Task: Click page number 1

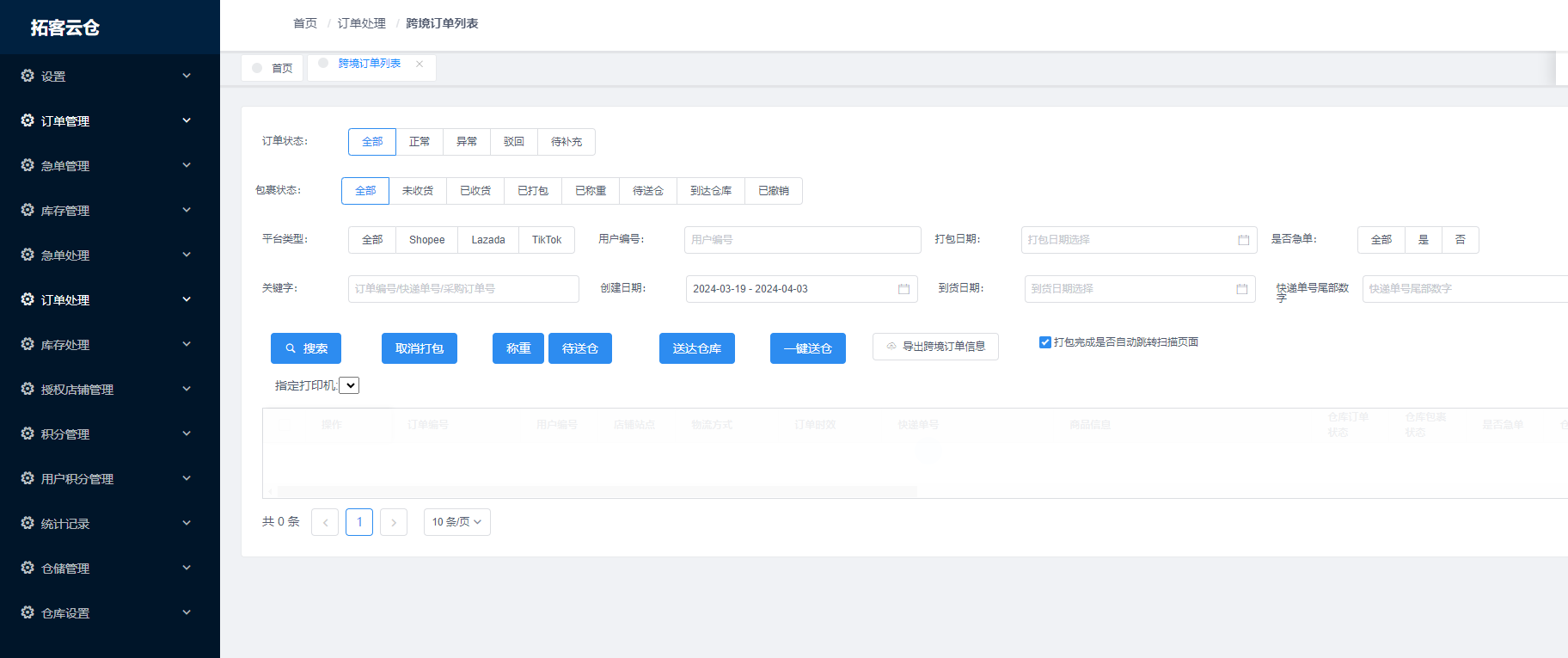Action: (x=359, y=522)
